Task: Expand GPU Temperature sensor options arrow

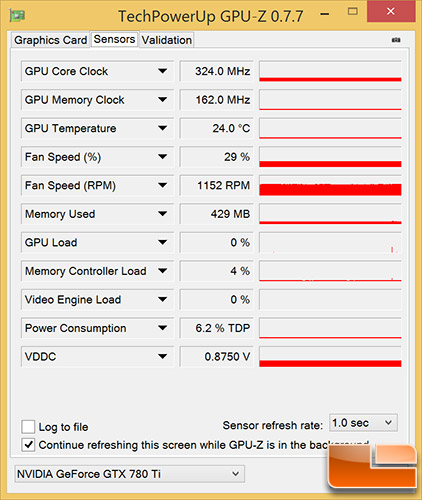Action: click(x=163, y=128)
